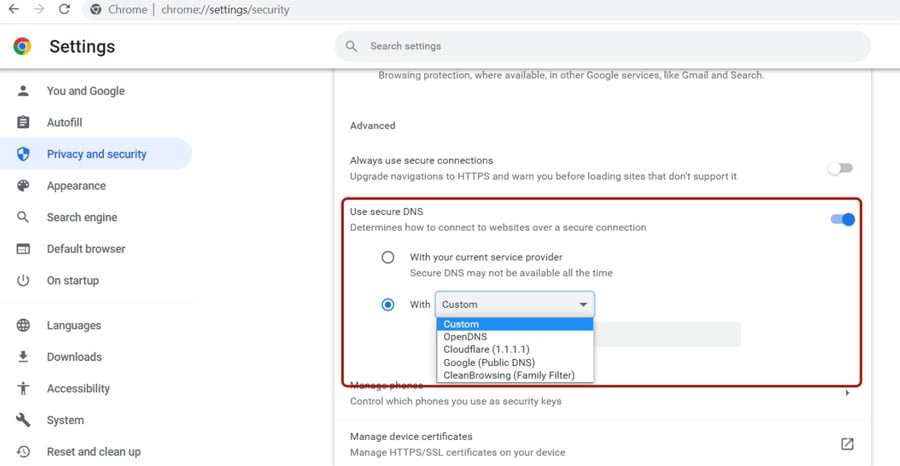
Task: Open the System settings section
Action: click(x=96, y=420)
